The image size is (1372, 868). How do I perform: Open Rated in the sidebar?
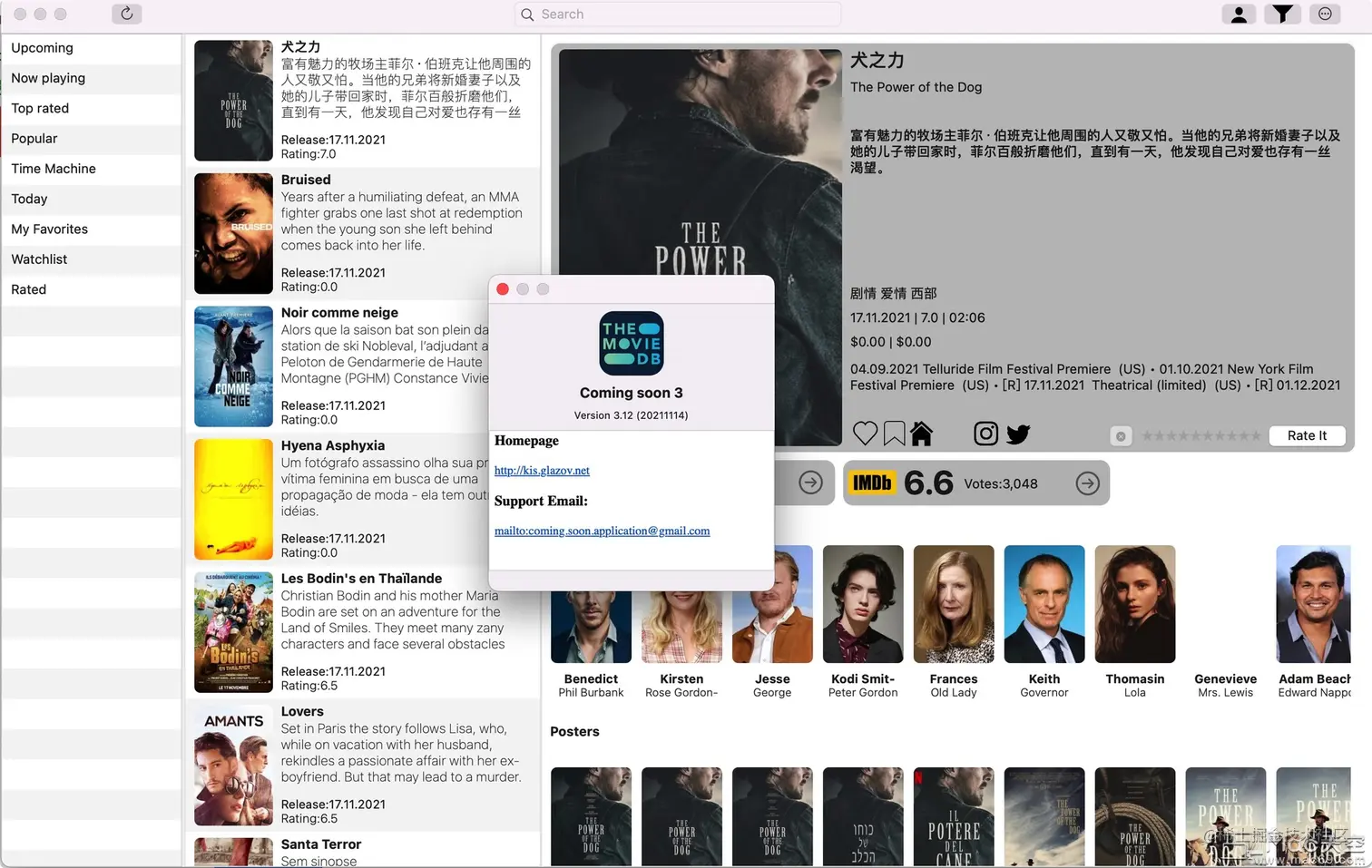click(x=91, y=289)
